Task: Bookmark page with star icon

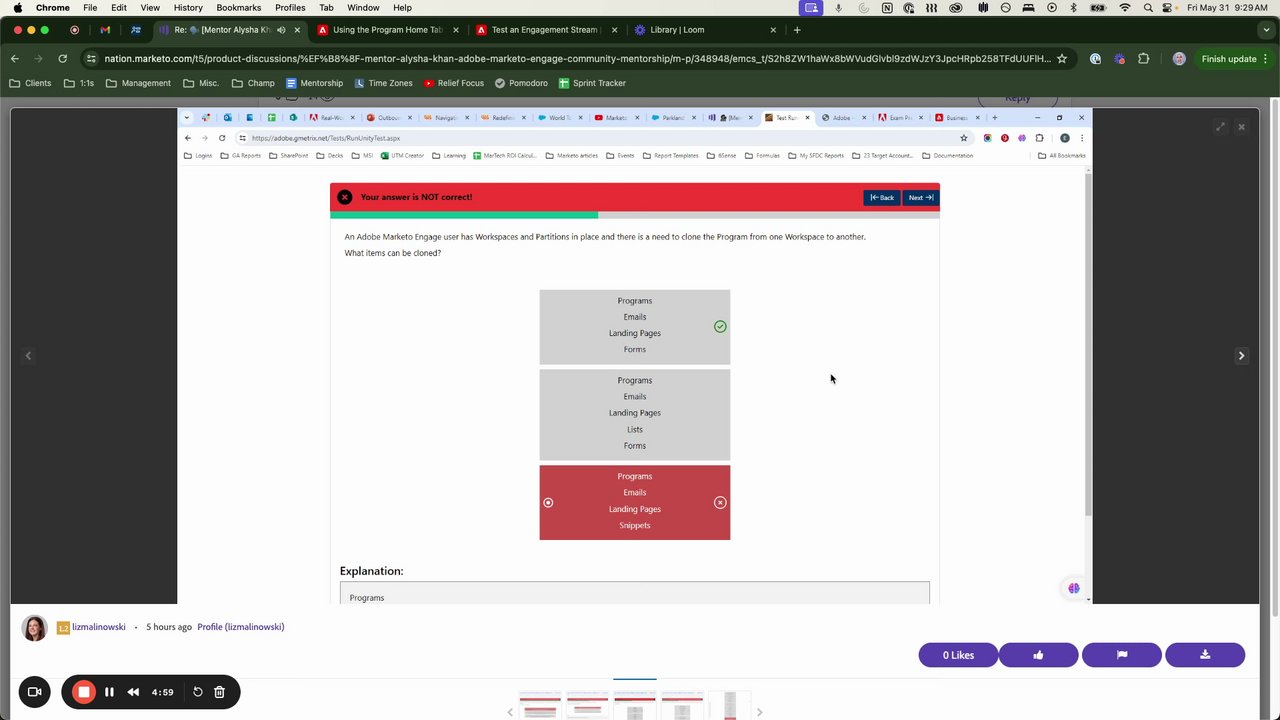Action: [1062, 59]
